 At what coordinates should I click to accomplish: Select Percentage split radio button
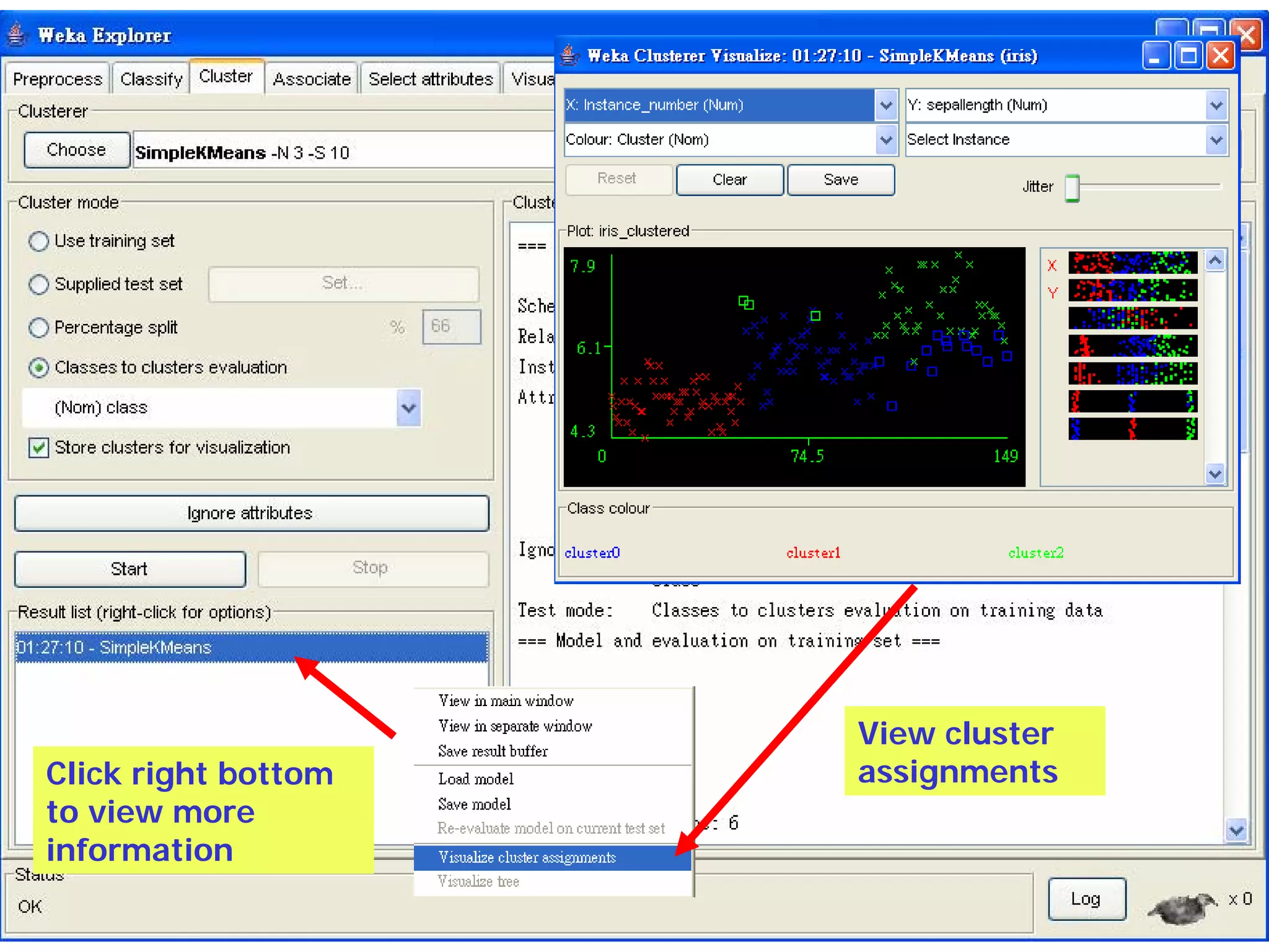[39, 327]
